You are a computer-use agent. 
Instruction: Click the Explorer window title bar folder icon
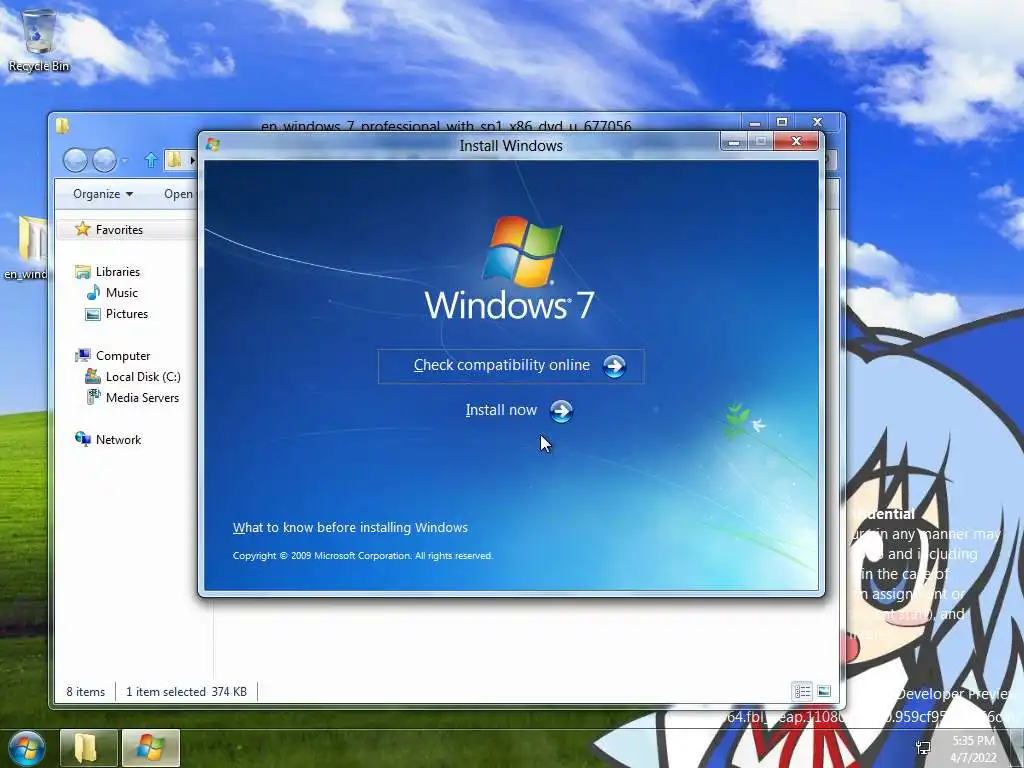pos(63,125)
